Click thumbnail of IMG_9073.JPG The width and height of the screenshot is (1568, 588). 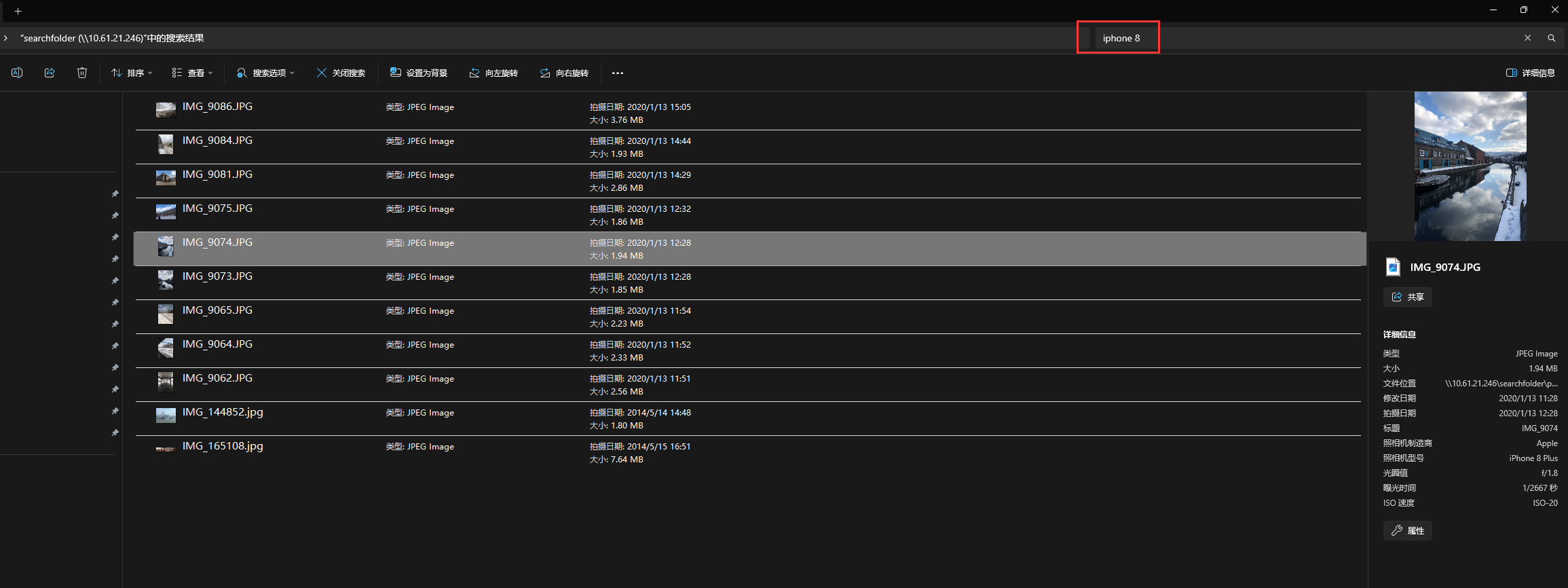[x=166, y=280]
